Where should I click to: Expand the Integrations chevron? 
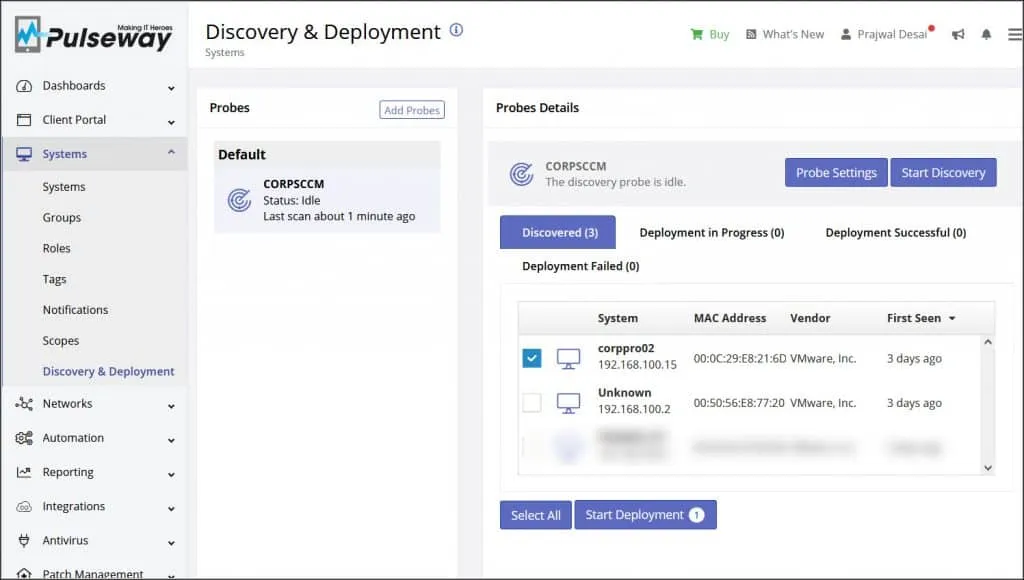point(171,508)
